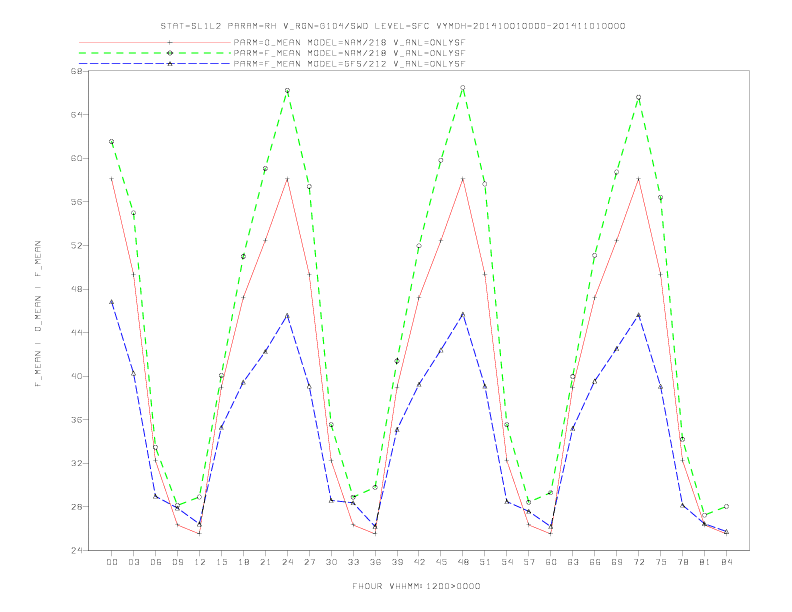
Task: Click y-axis tick value 56
Action: pyautogui.click(x=77, y=202)
